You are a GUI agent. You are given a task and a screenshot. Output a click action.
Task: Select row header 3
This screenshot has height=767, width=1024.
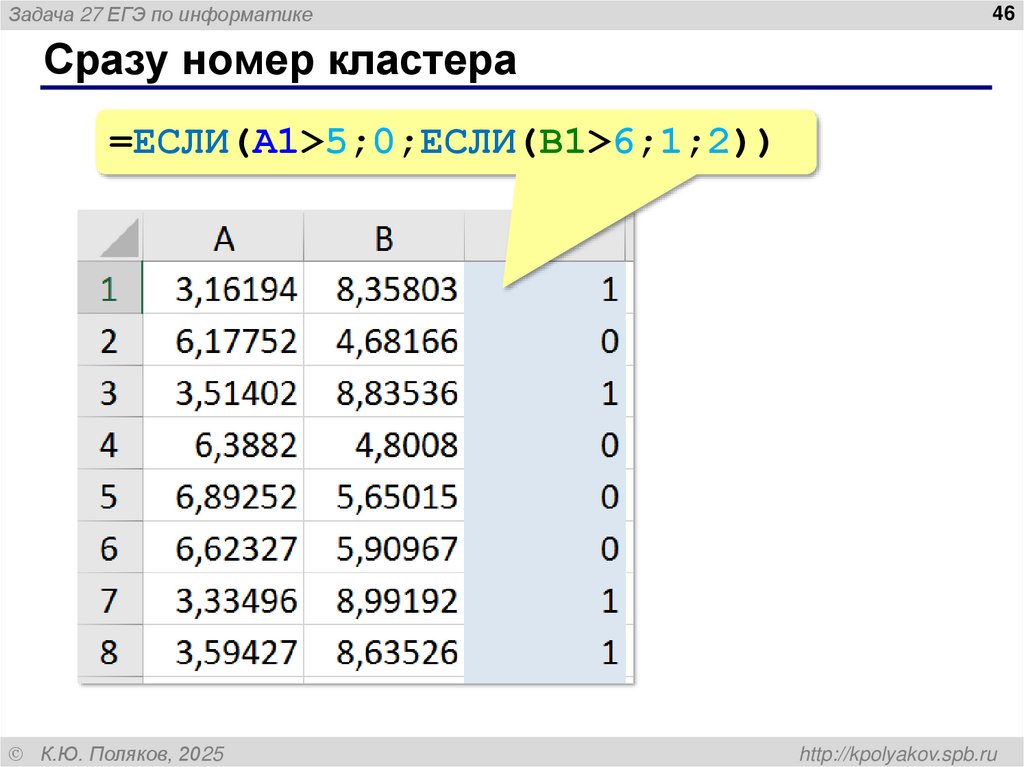110,392
